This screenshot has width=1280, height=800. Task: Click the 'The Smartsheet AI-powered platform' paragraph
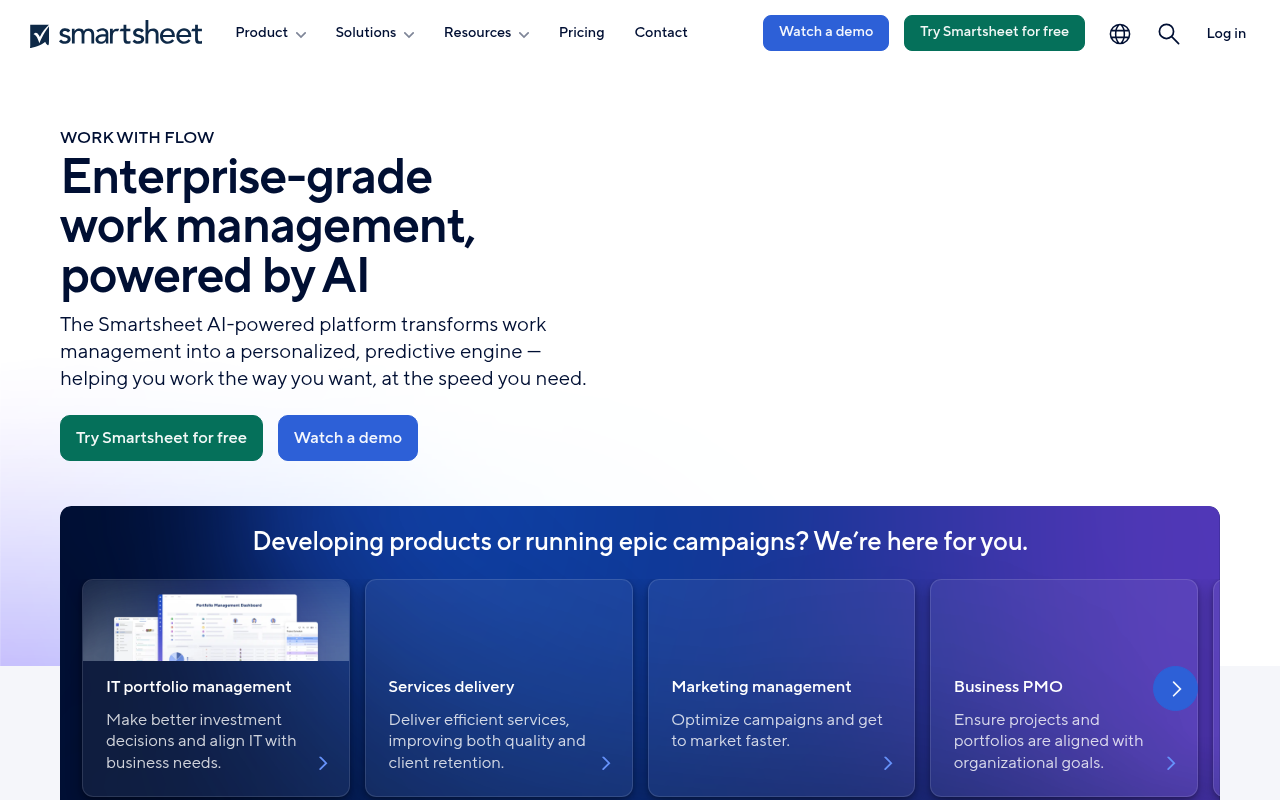[323, 352]
